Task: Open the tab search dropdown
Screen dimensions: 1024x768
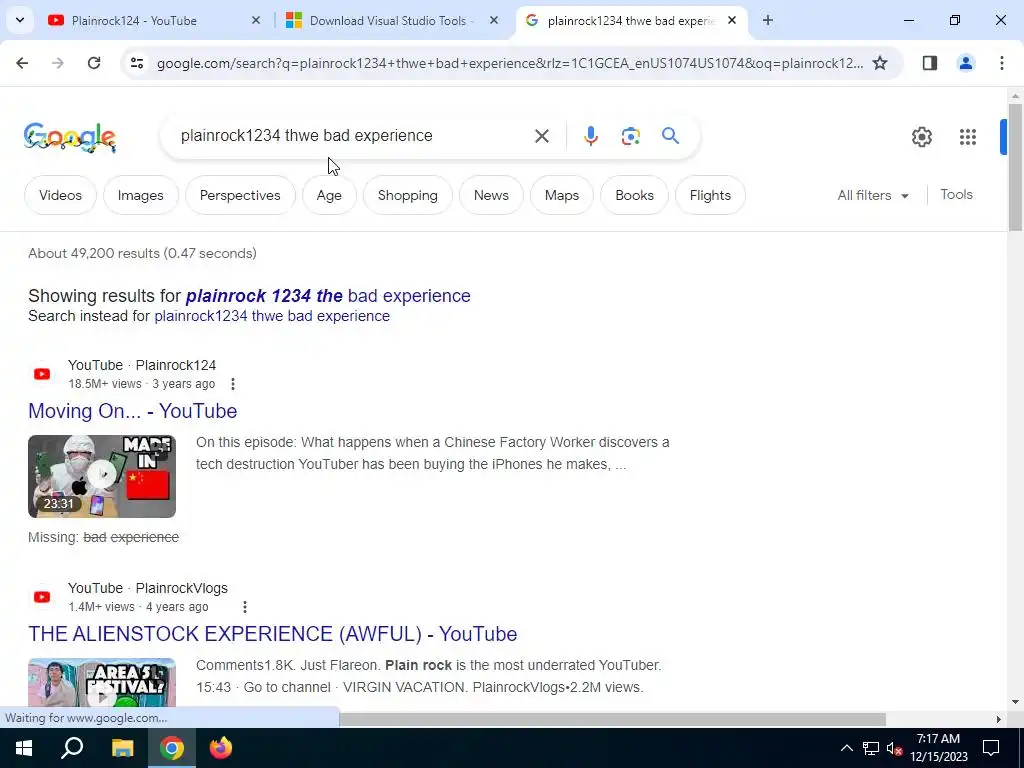Action: [x=20, y=20]
